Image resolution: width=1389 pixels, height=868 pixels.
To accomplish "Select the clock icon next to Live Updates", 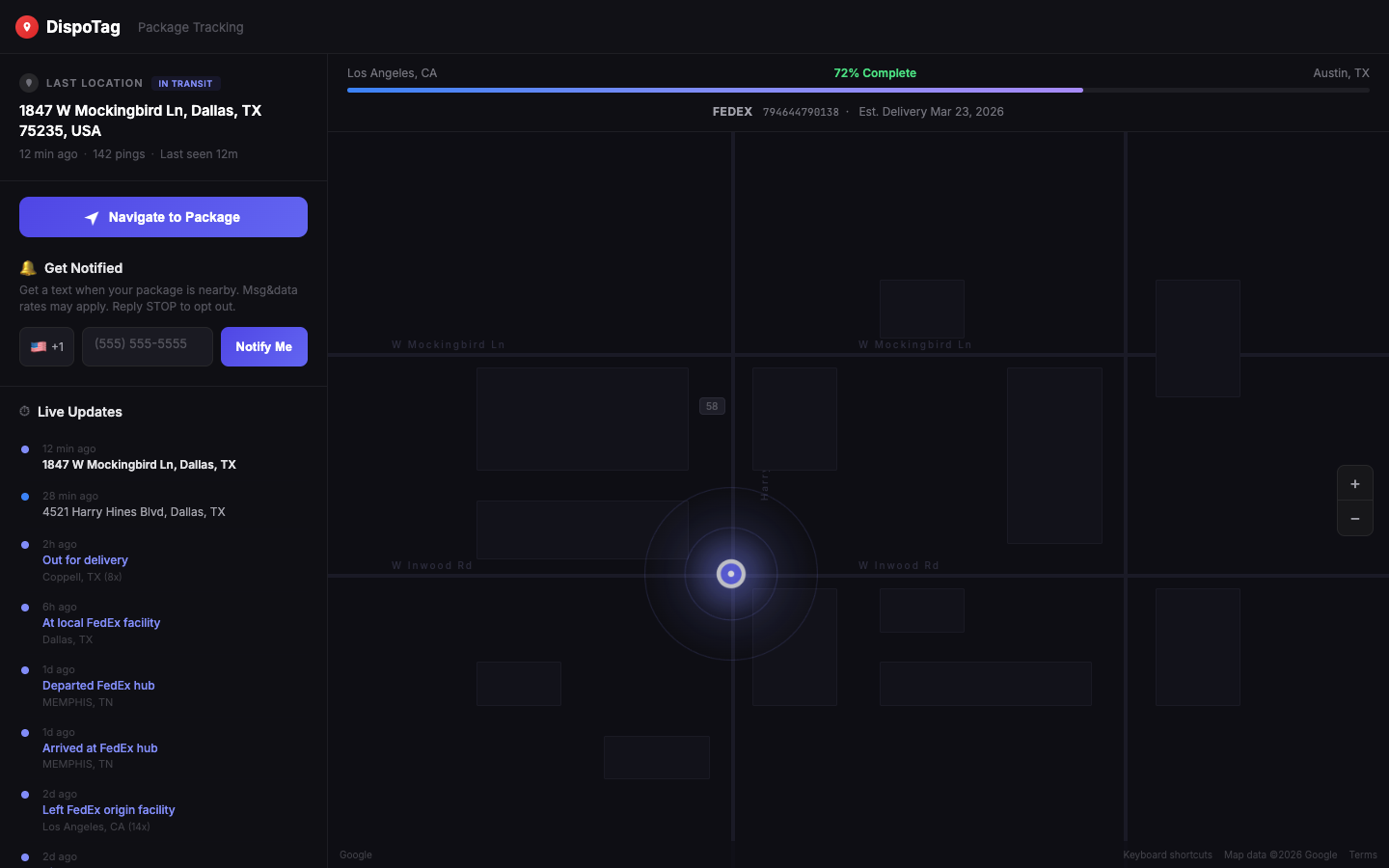I will tap(22, 411).
